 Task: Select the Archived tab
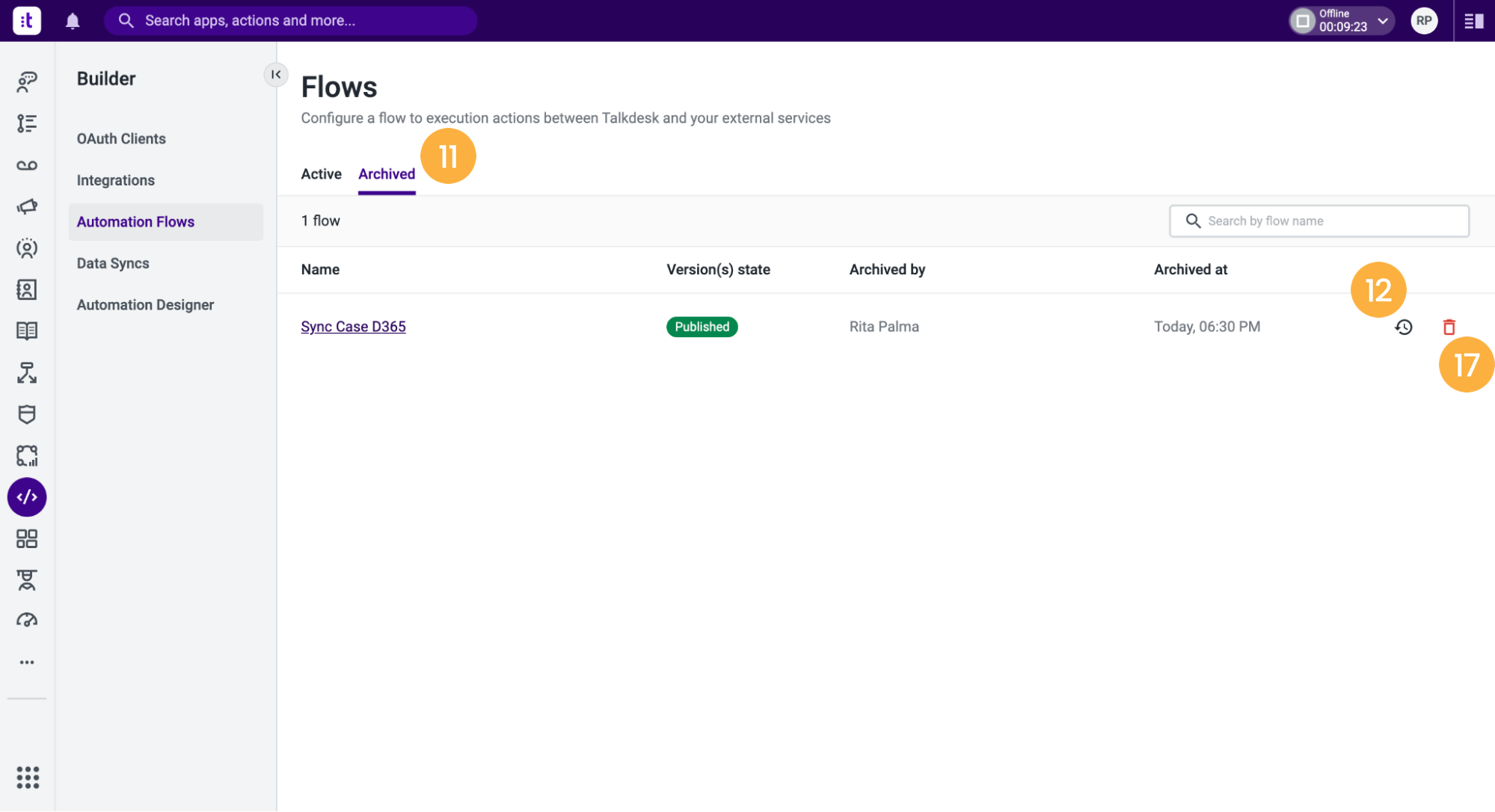pos(387,174)
